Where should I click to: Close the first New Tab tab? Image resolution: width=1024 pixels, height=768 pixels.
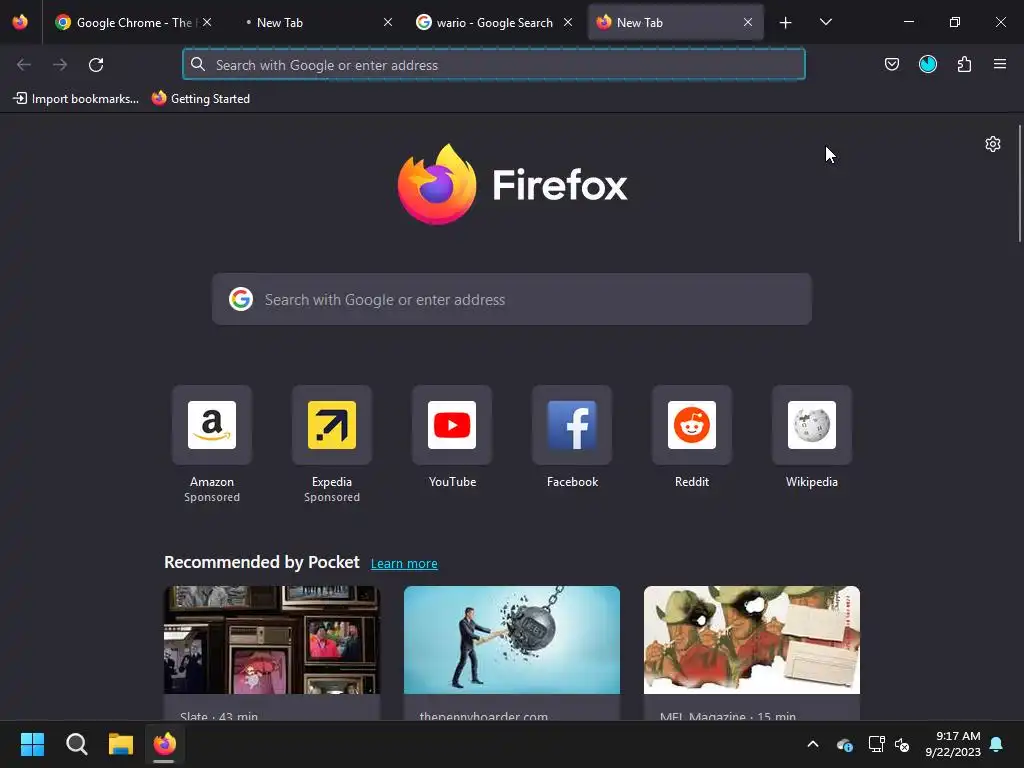click(x=388, y=22)
